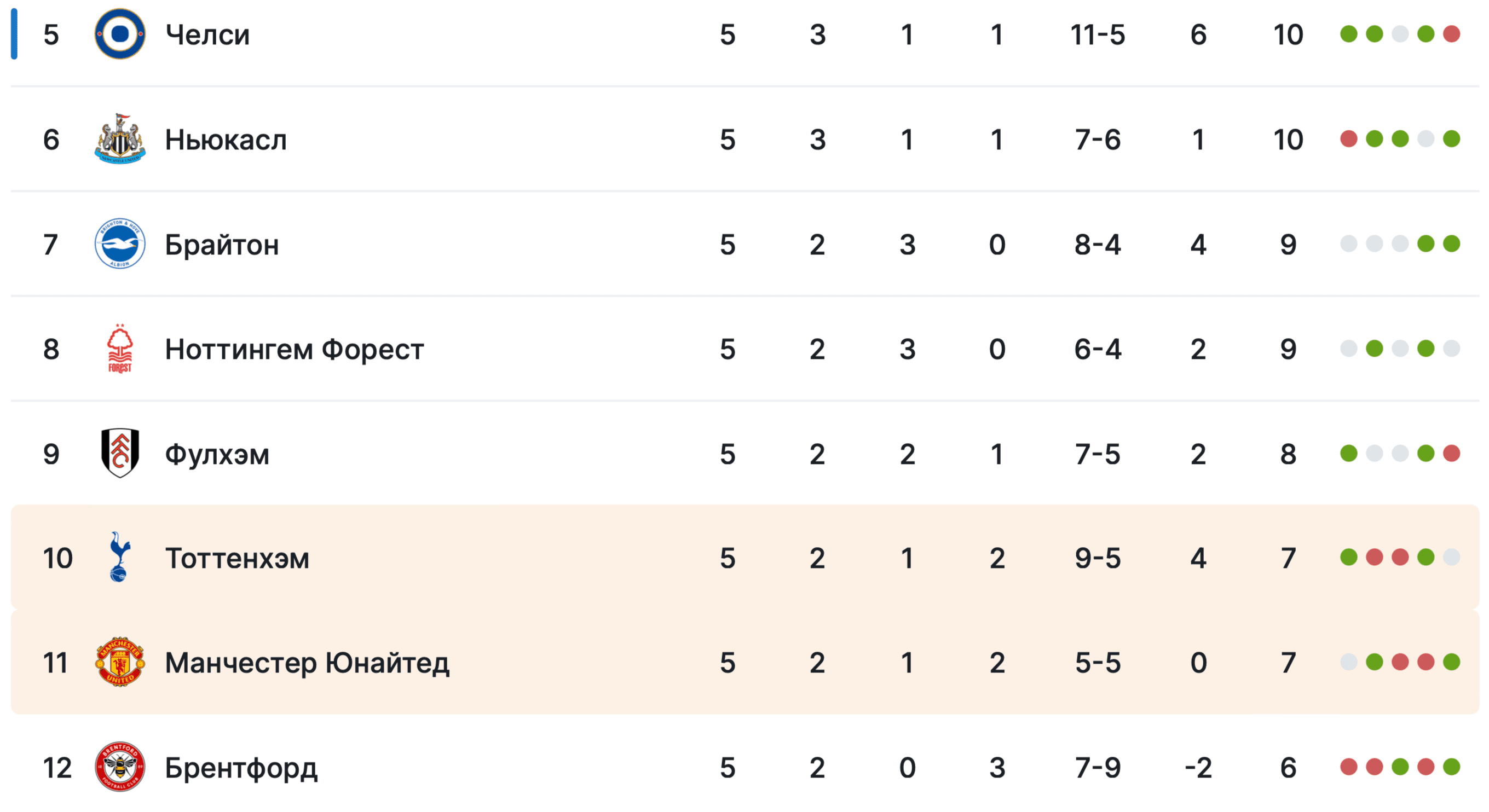This screenshot has width=1489, height=812.
Task: Open the Brighton club logo
Action: point(120,244)
